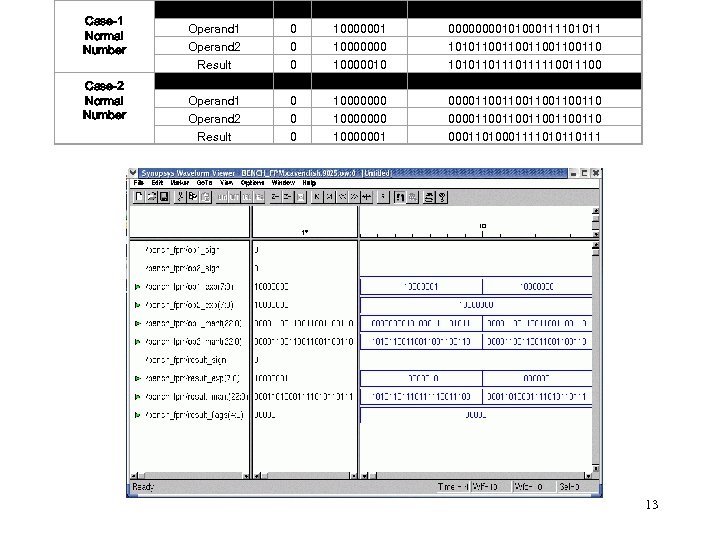
Task: Click the Case-1 Normal Number label
Action: point(104,35)
